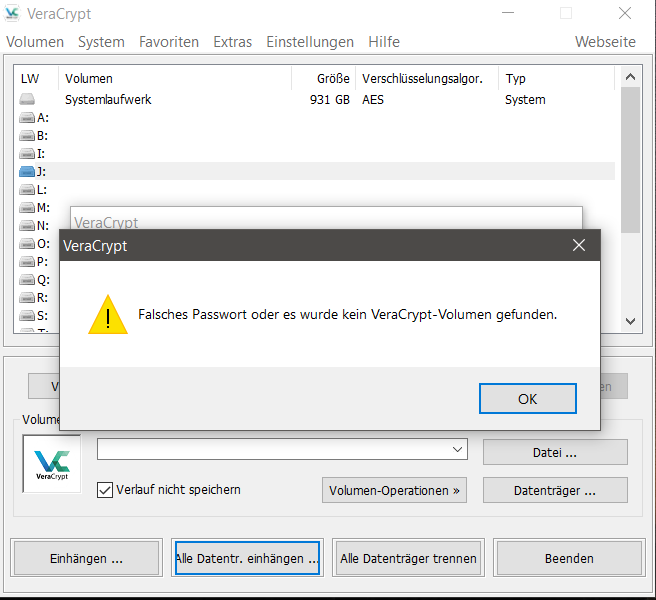This screenshot has width=656, height=600.
Task: Select drive I: icon in the list
Action: pyautogui.click(x=27, y=154)
